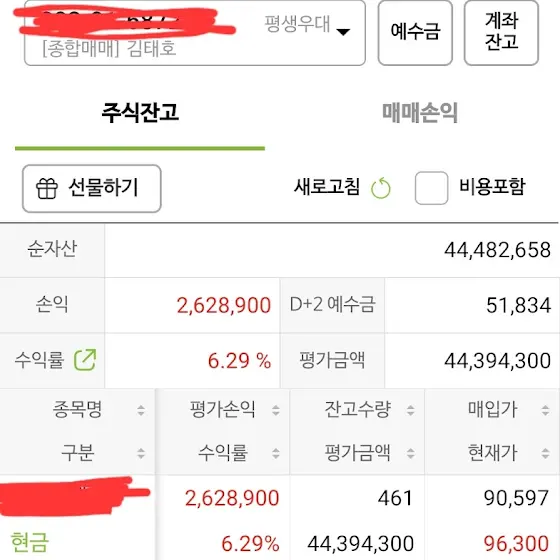The image size is (560, 560).
Task: Expand the account selector dropdown arrow
Action: pos(343,32)
